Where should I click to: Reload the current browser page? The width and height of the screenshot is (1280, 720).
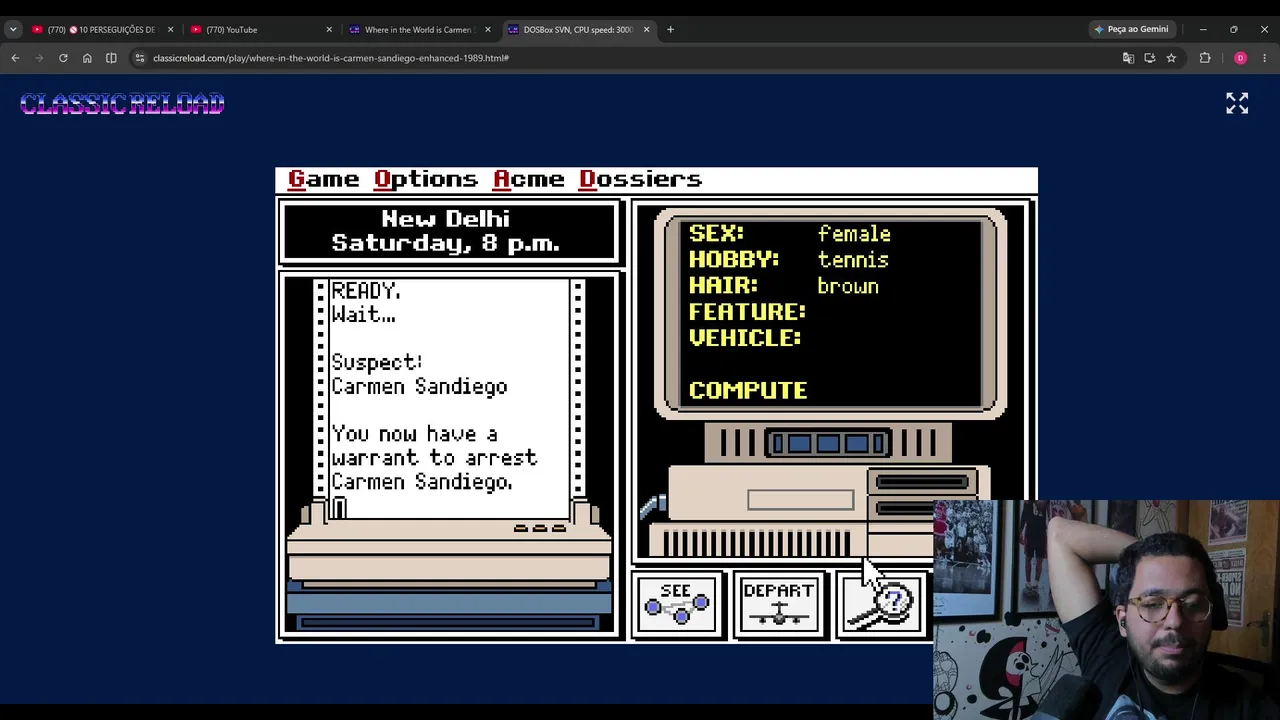tap(63, 58)
